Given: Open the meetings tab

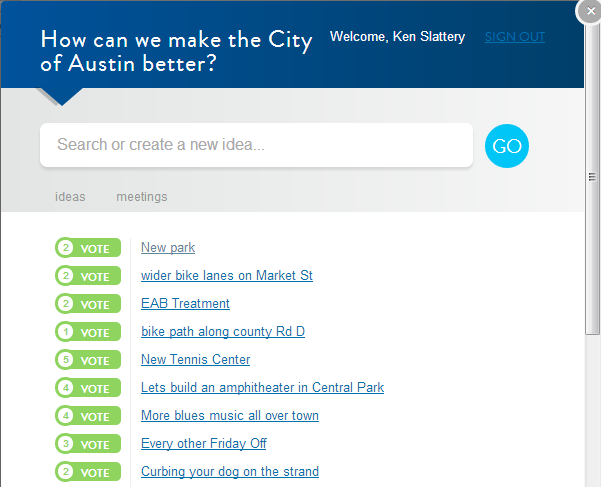Looking at the screenshot, I should pyautogui.click(x=141, y=197).
